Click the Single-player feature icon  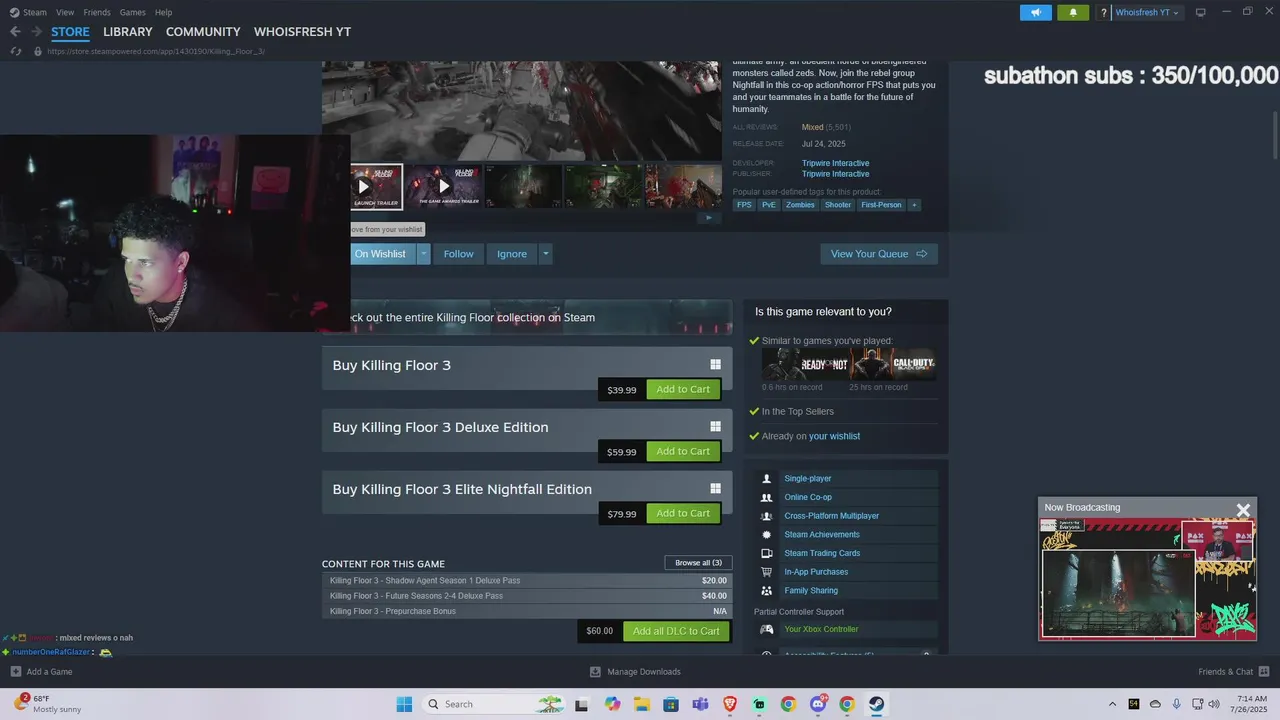pos(766,479)
